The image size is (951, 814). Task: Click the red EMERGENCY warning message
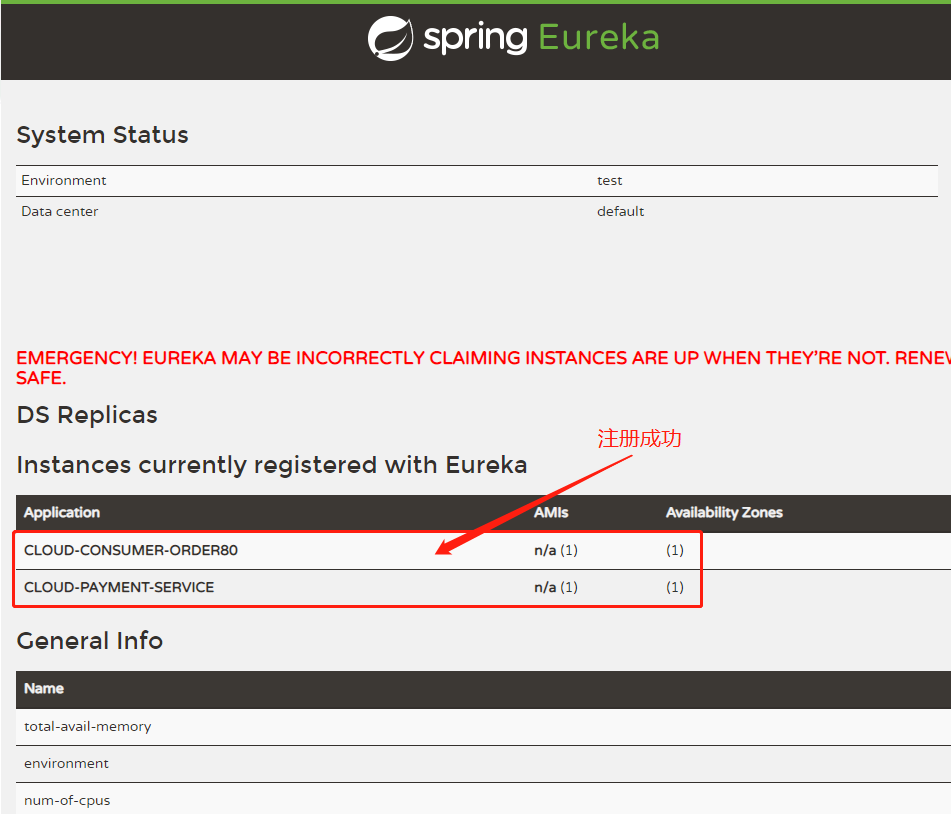click(x=483, y=368)
